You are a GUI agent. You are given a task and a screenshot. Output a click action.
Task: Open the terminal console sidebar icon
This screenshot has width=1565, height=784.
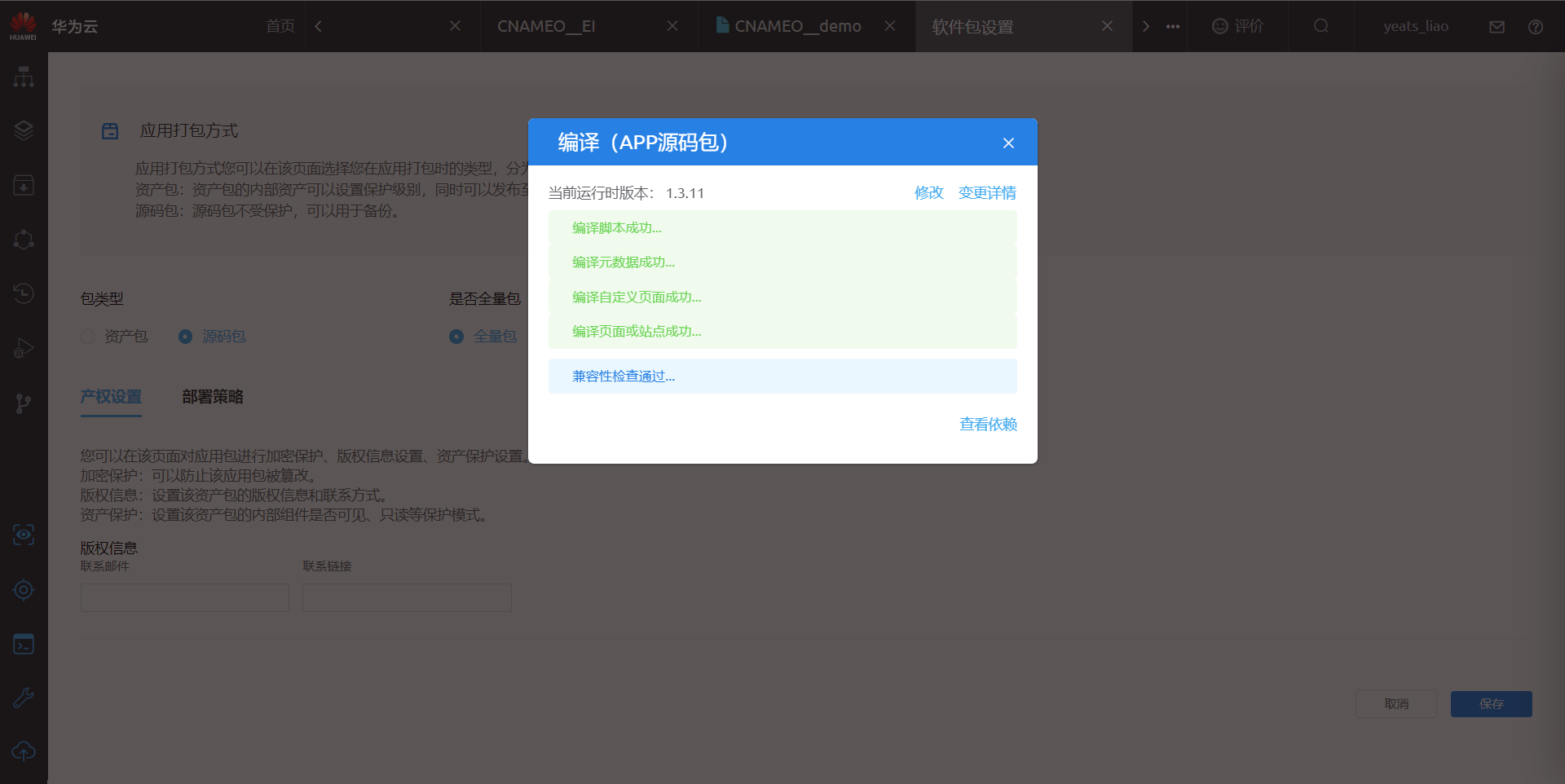(24, 644)
